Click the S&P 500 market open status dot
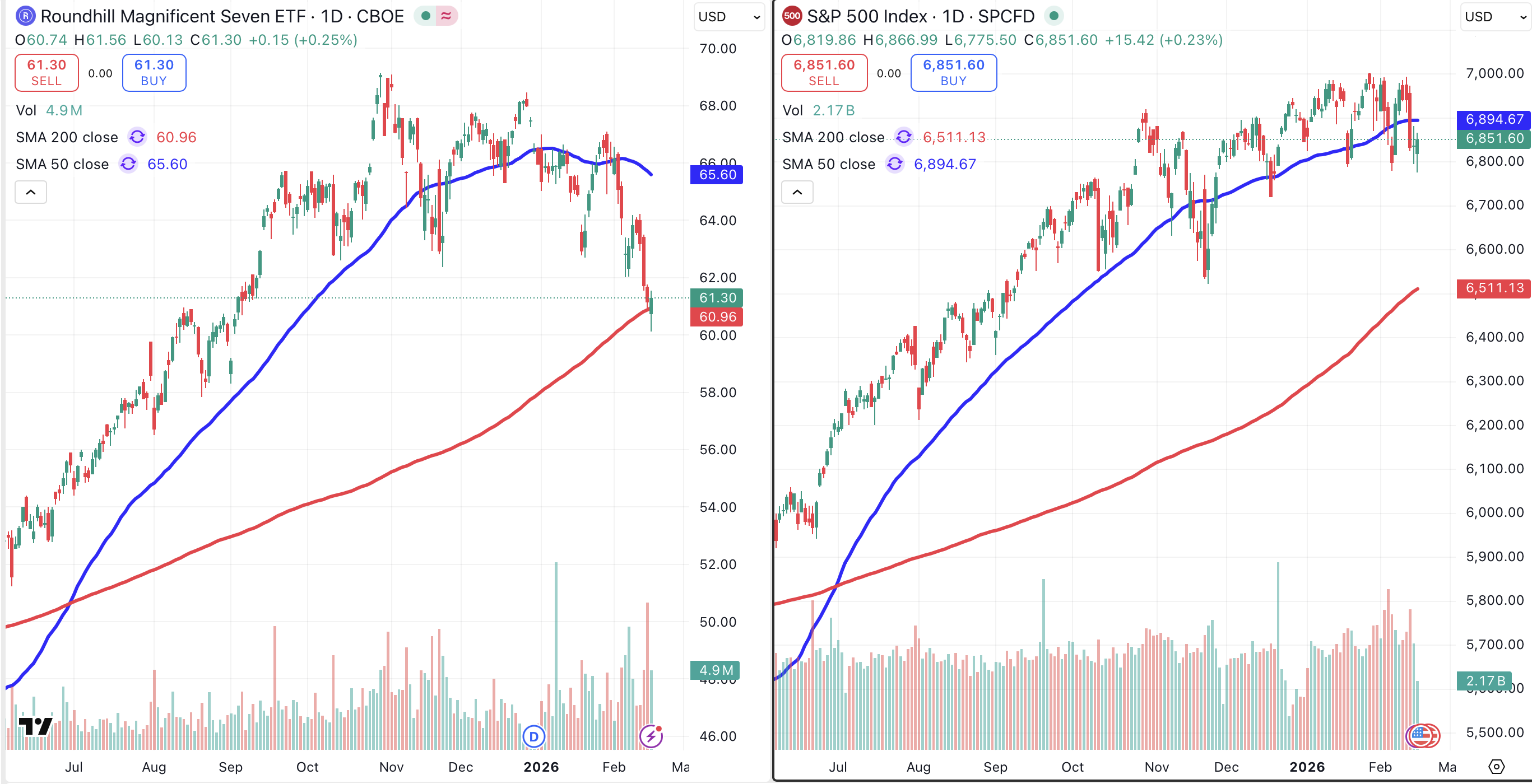1532x784 pixels. click(1053, 16)
